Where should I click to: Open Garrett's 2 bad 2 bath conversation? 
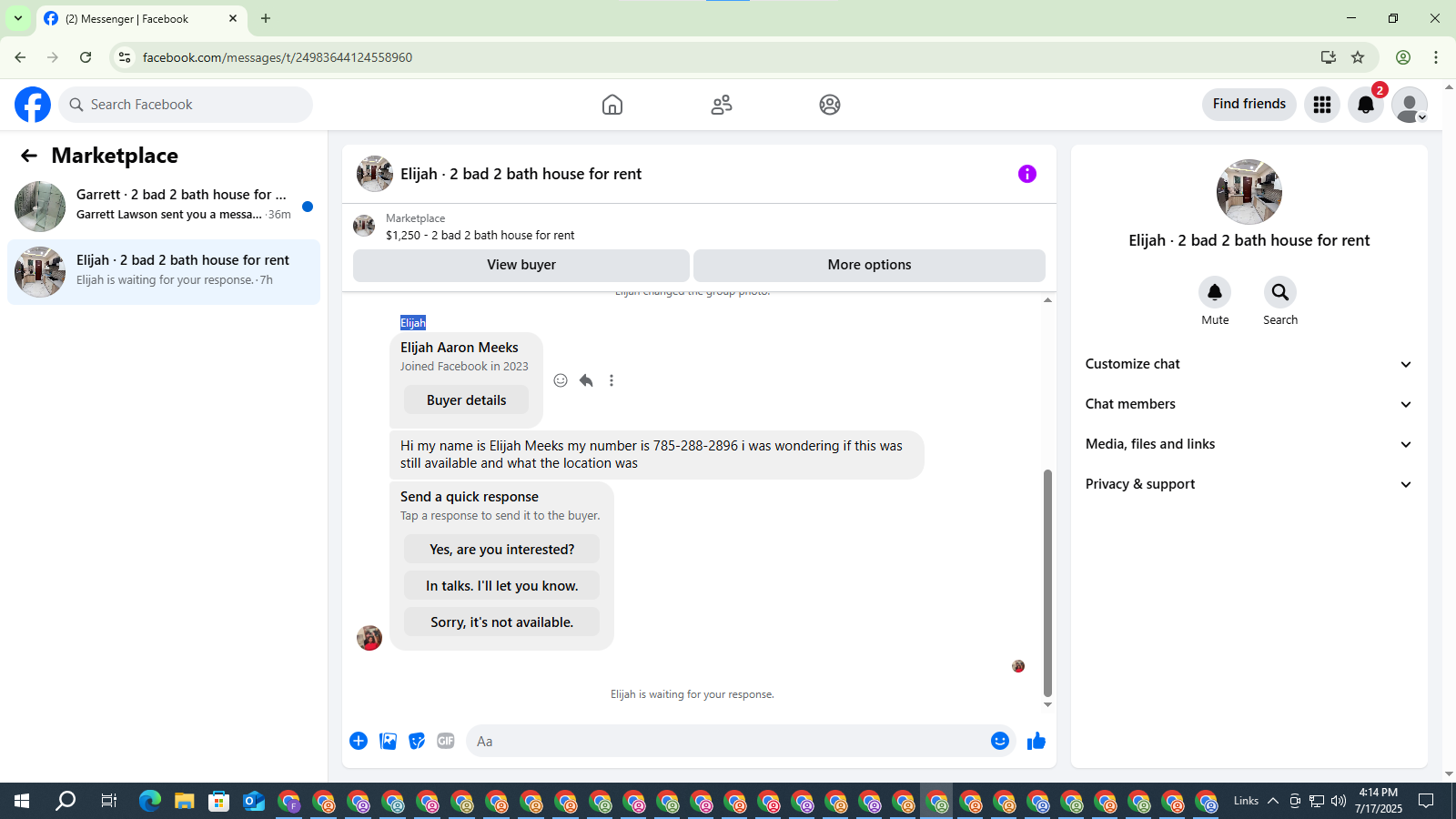click(164, 207)
